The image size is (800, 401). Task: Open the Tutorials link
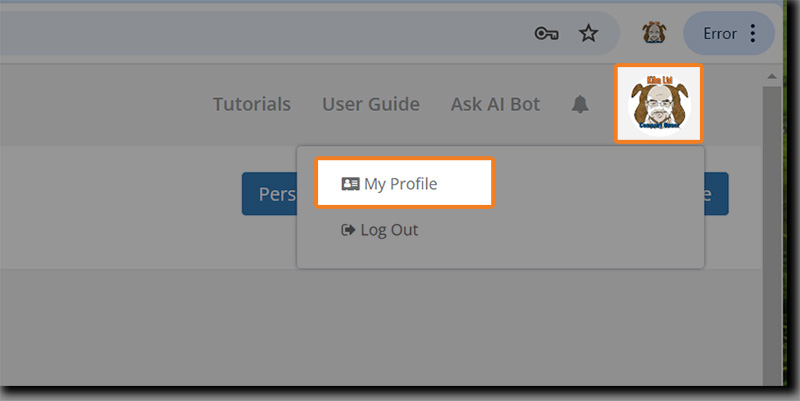pos(252,104)
